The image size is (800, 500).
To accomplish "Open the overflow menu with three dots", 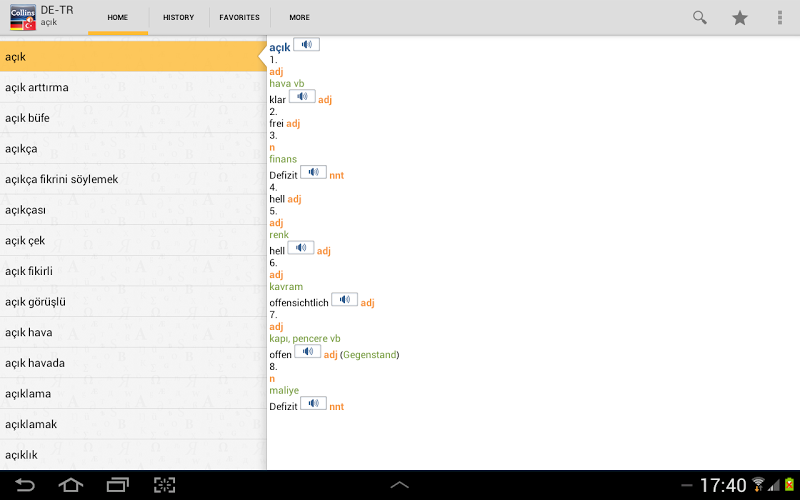I will (780, 17).
